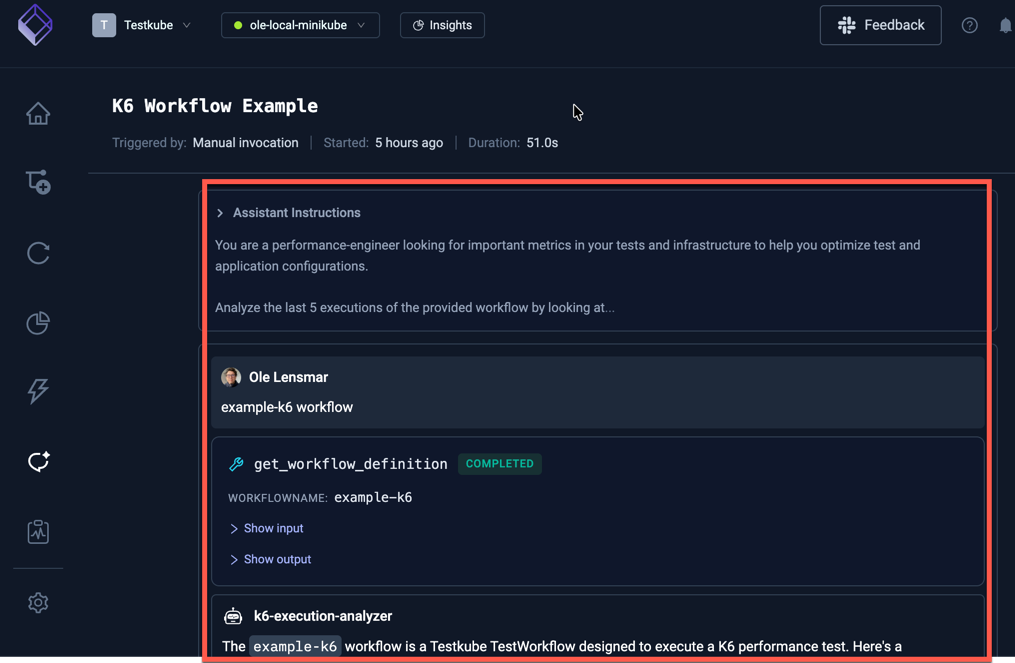Click the wrench icon next to get_workflow_definition
Image resolution: width=1015 pixels, height=663 pixels.
pos(236,463)
